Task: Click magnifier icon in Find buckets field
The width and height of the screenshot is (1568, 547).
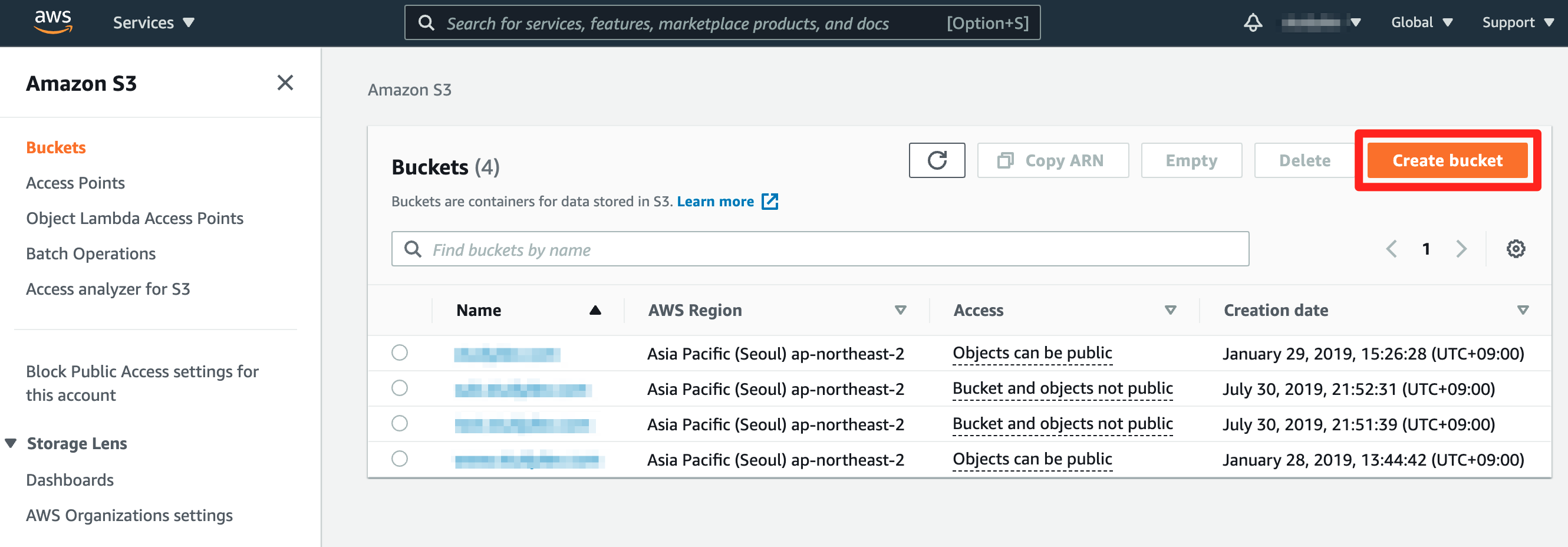Action: point(413,249)
